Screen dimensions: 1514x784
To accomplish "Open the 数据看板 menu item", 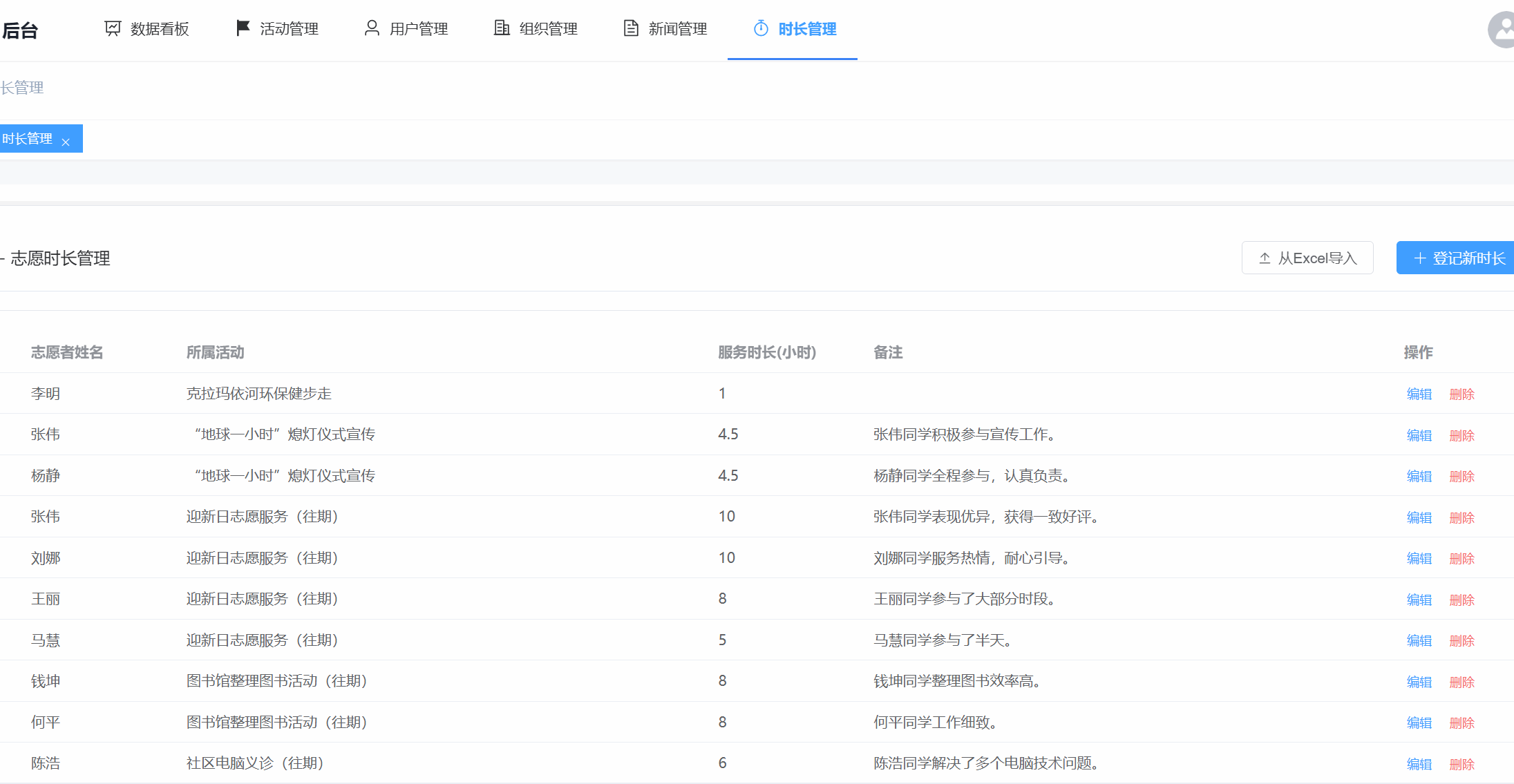I will (x=159, y=29).
